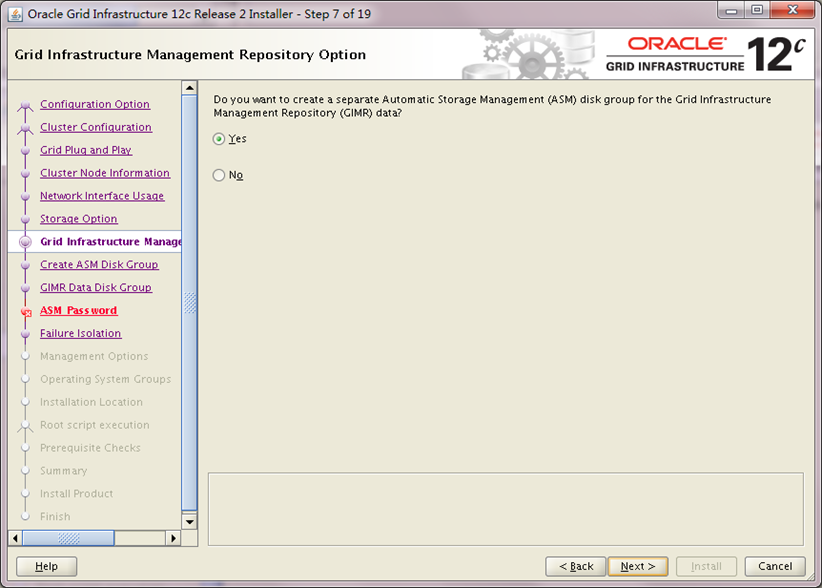Open the Help button
Screen dimensions: 822x588
pos(47,566)
